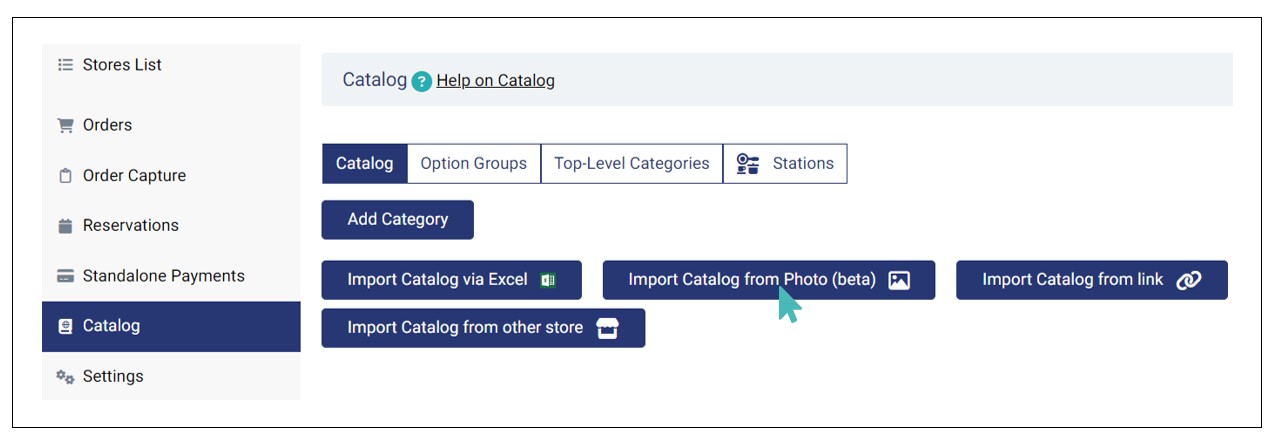Click the Stores List icon in sidebar
1276x442 pixels.
(66, 65)
